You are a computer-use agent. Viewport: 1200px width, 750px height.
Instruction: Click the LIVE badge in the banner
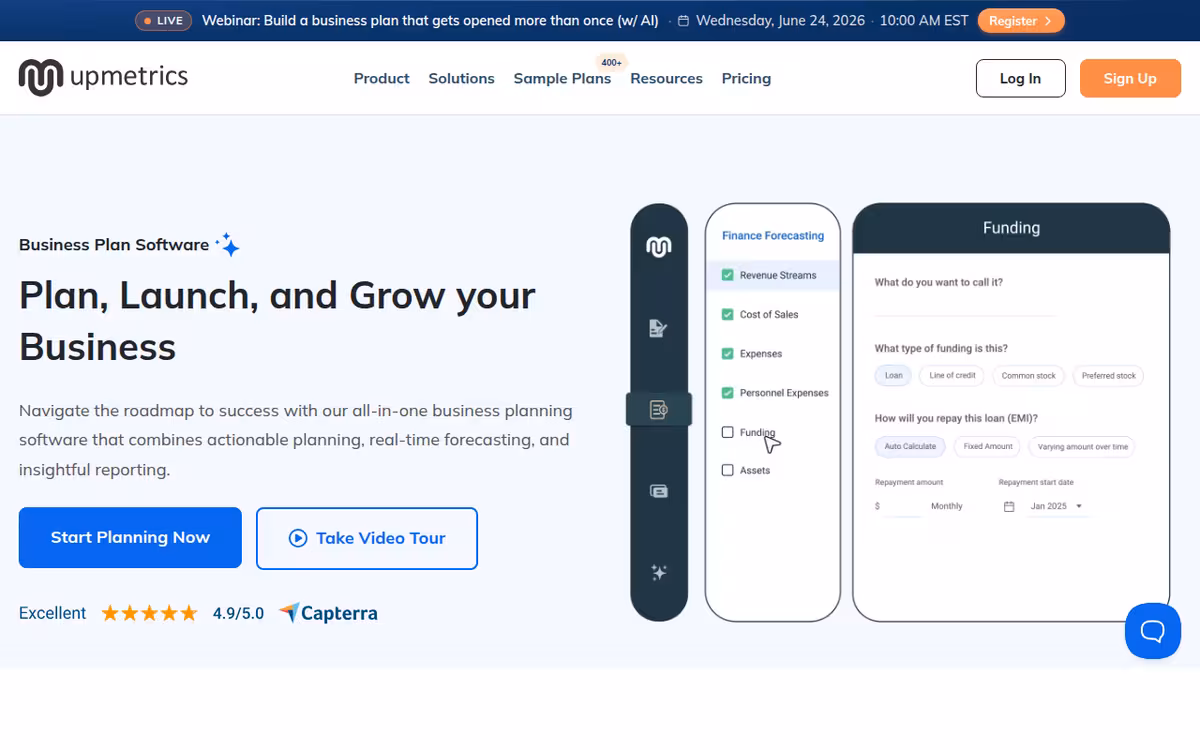pyautogui.click(x=163, y=20)
